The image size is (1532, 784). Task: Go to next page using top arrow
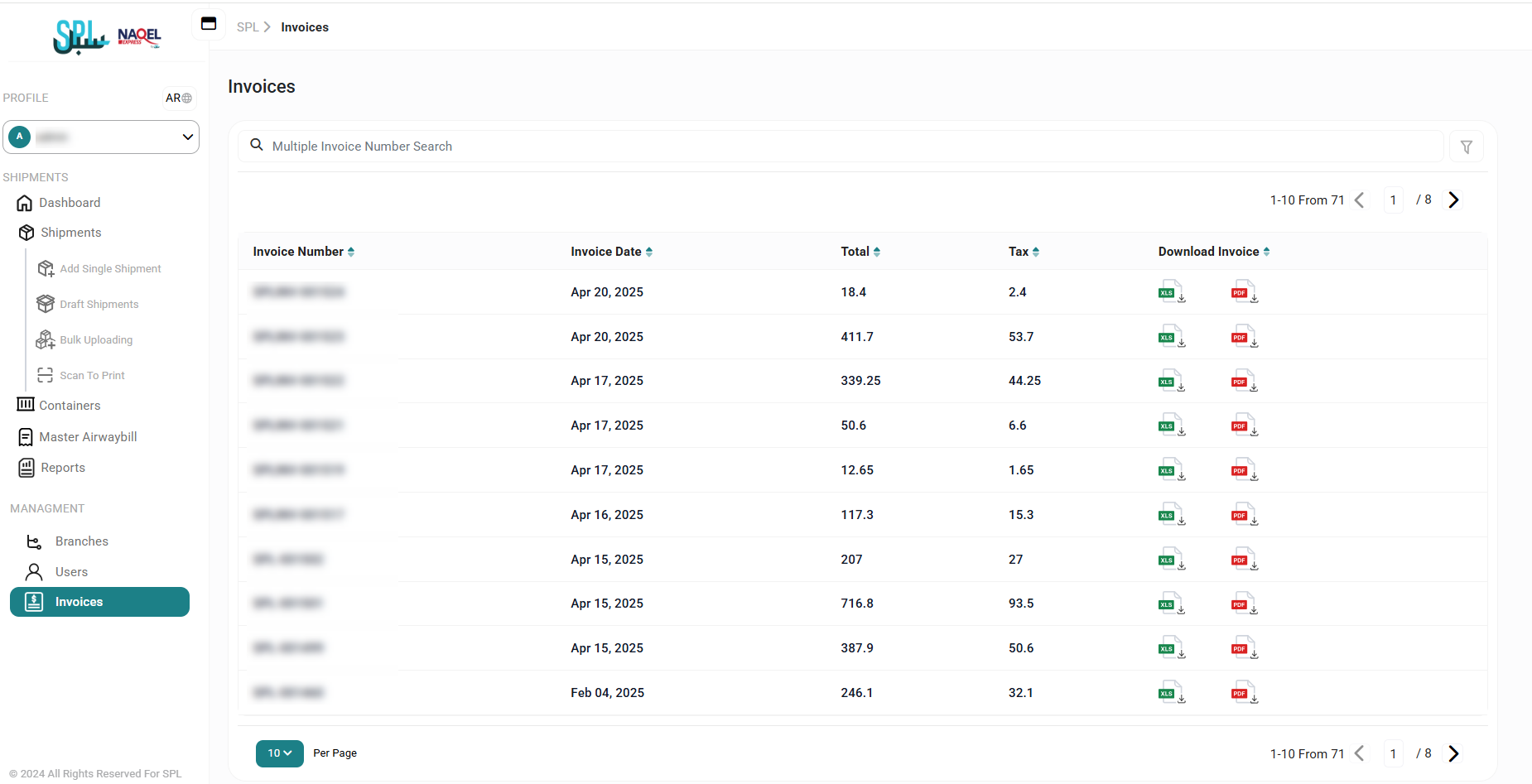[x=1453, y=200]
